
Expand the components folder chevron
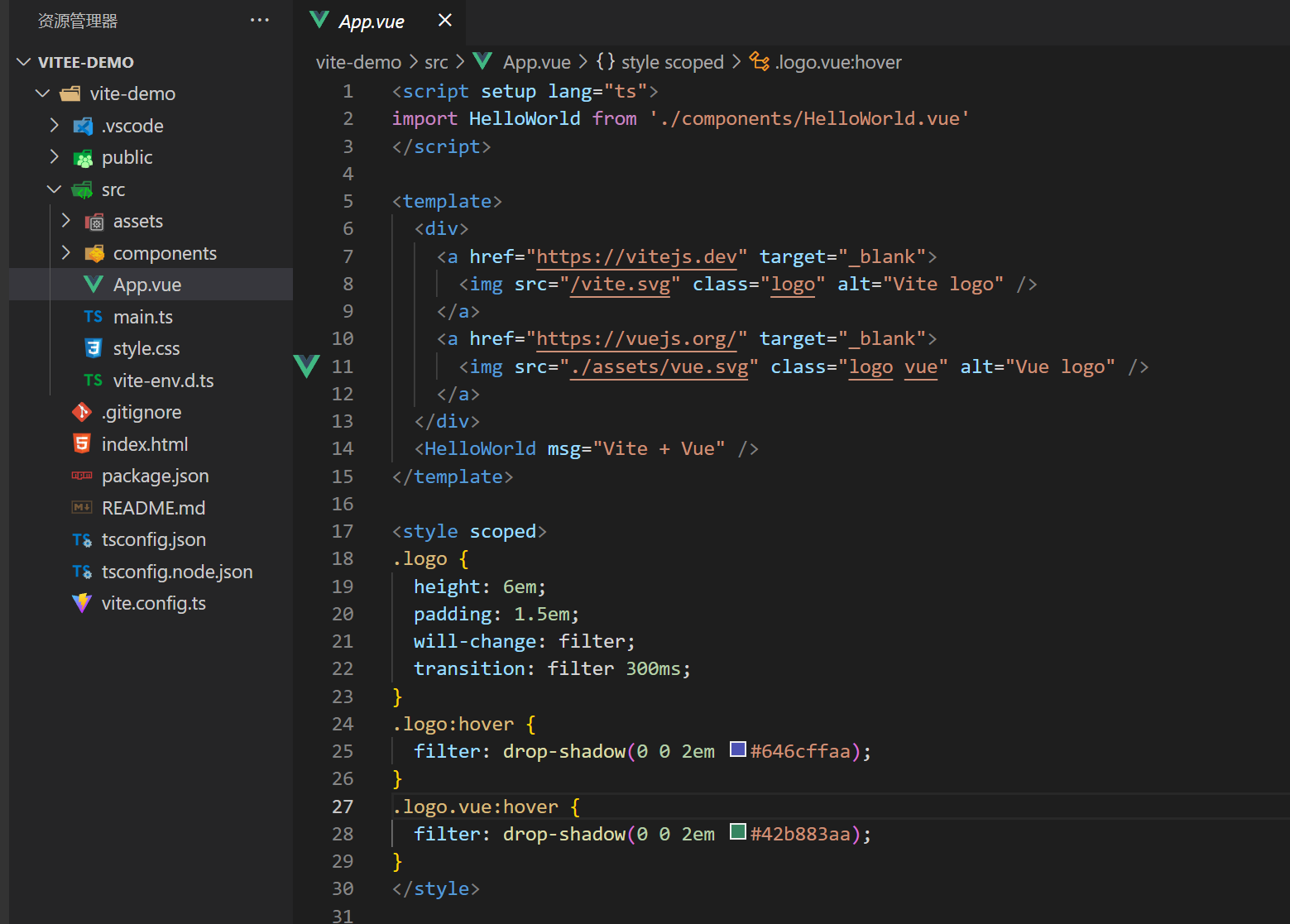[x=66, y=252]
